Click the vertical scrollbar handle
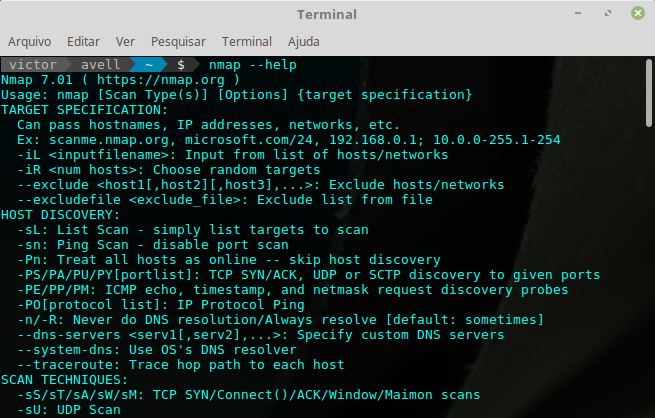This screenshot has width=655, height=418. click(x=648, y=93)
